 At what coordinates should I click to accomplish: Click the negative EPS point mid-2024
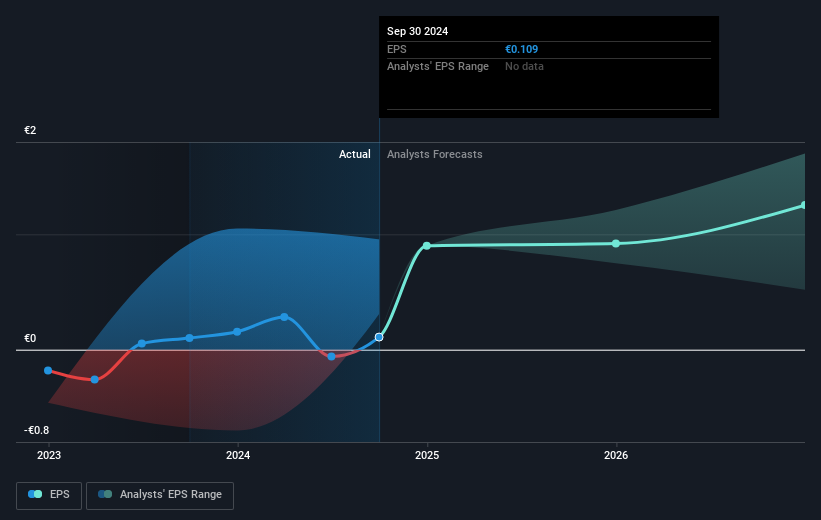click(x=331, y=357)
